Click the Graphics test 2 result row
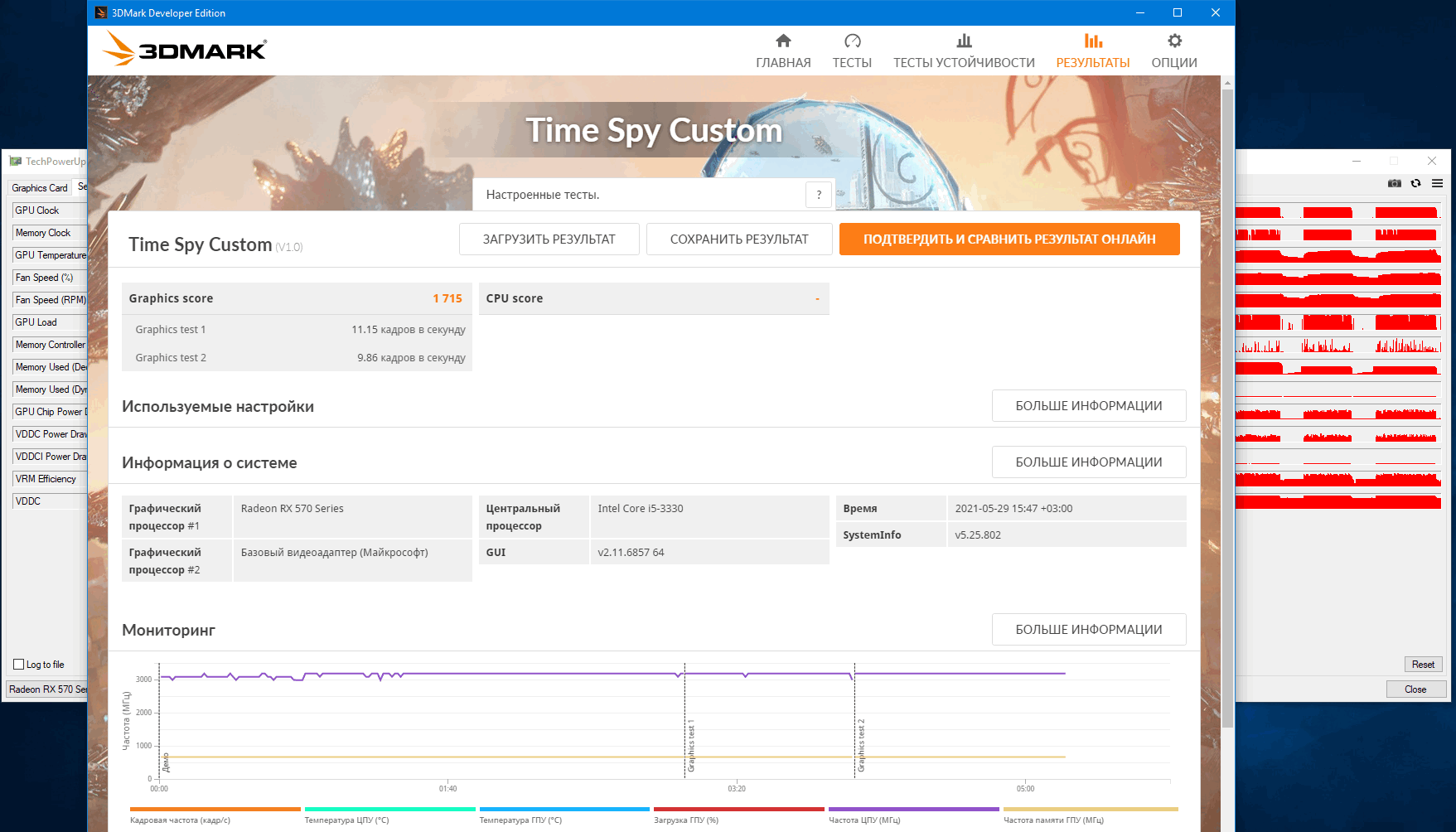Screen dimensions: 1456x832 point(297,357)
